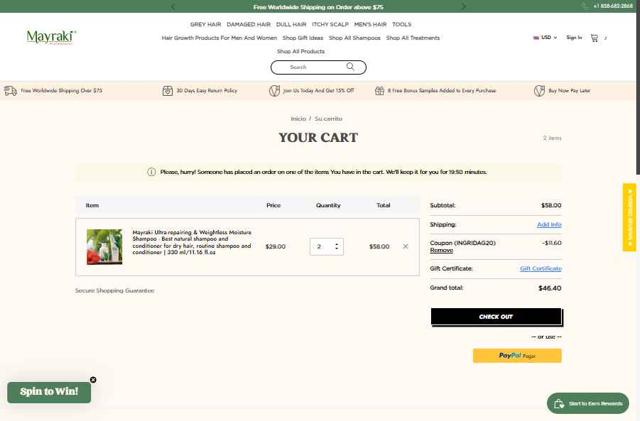Pay with the PayPal button

click(x=517, y=356)
